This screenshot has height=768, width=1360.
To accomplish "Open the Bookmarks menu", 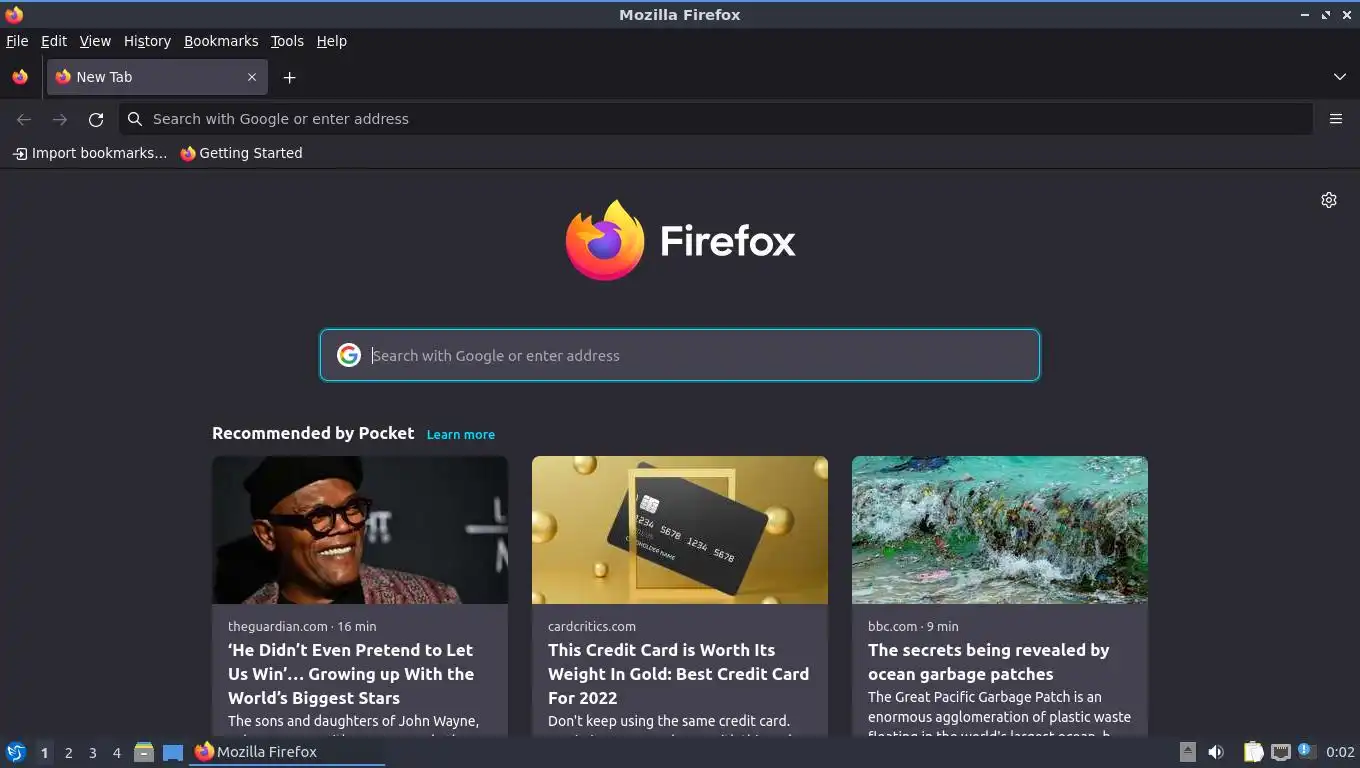I will 221,41.
